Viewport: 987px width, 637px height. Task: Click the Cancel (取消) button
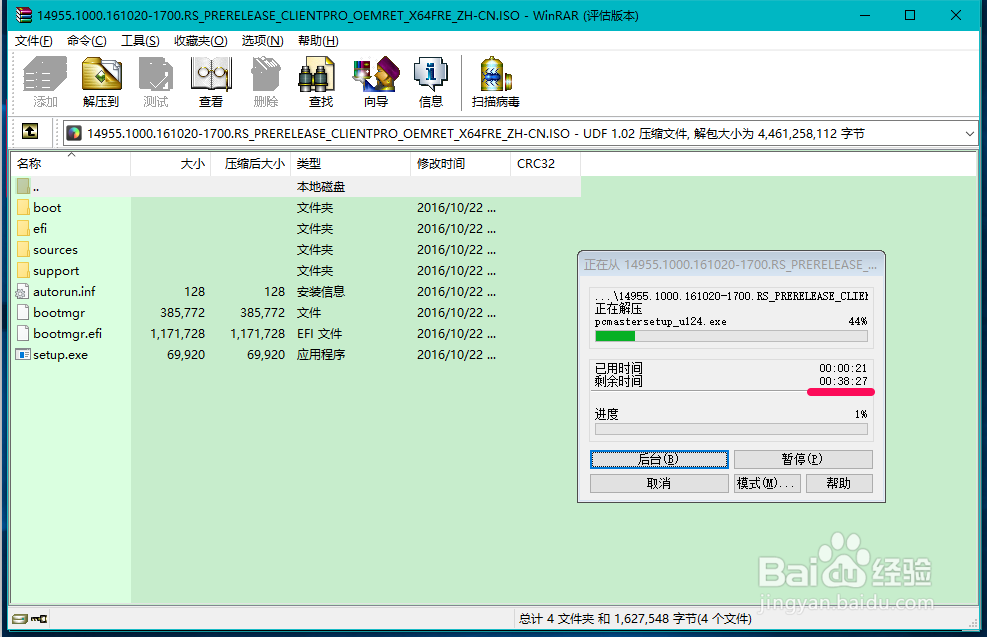(659, 483)
